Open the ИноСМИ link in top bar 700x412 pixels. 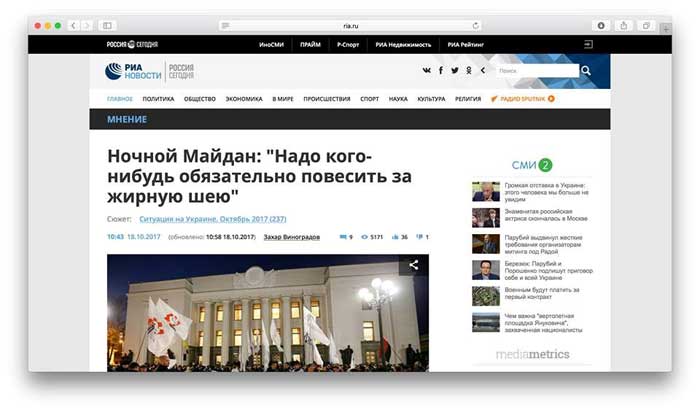click(272, 45)
